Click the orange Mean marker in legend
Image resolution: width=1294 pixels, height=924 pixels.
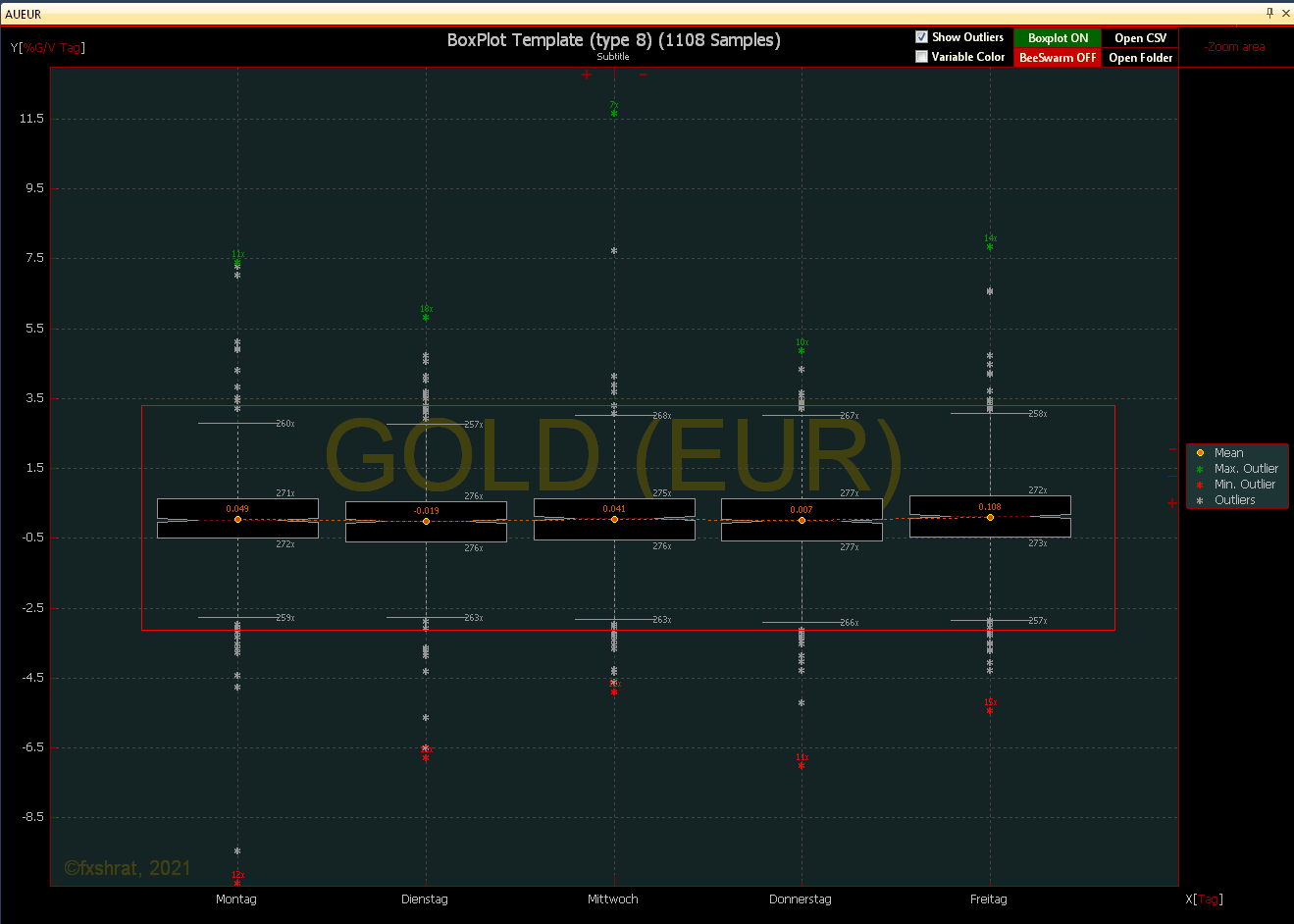click(x=1200, y=453)
